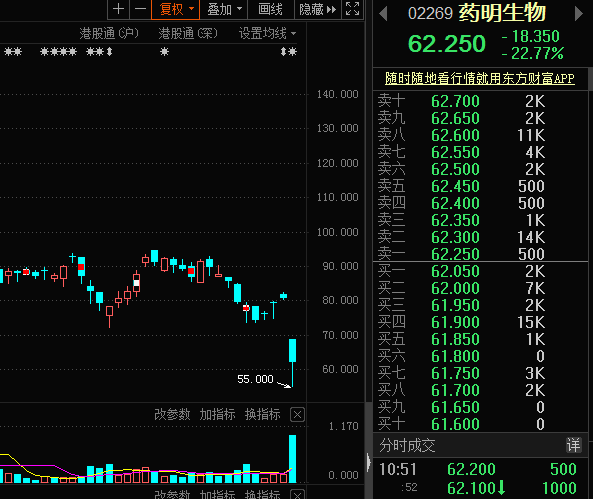The height and width of the screenshot is (499, 593).
Task: Click 改参数 in the volume indicator panel
Action: 172,414
